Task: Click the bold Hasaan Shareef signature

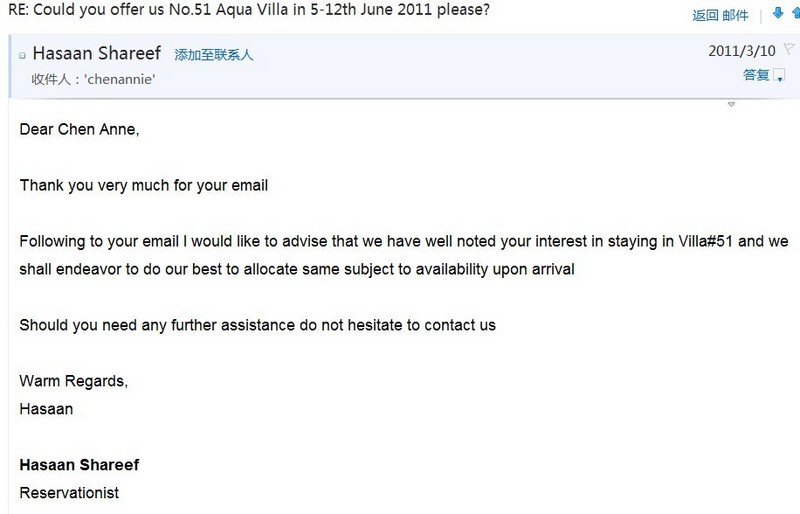Action: tap(79, 465)
